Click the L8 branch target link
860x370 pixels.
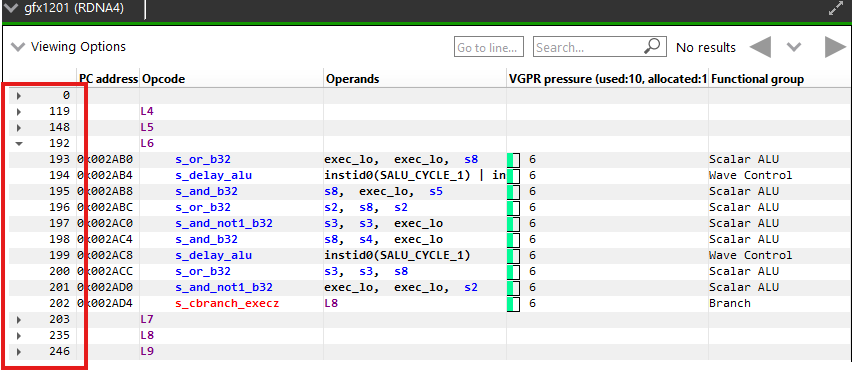(331, 303)
